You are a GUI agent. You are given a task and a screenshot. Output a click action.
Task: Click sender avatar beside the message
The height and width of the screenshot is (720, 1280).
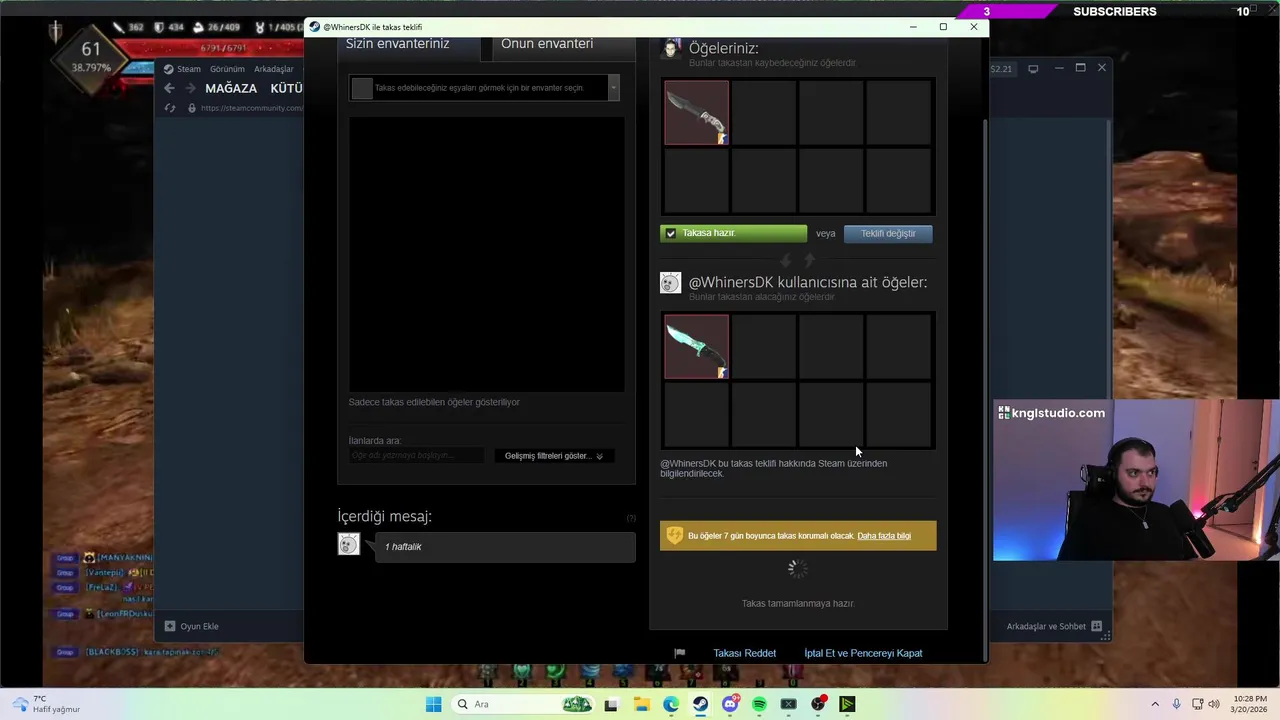pos(348,544)
